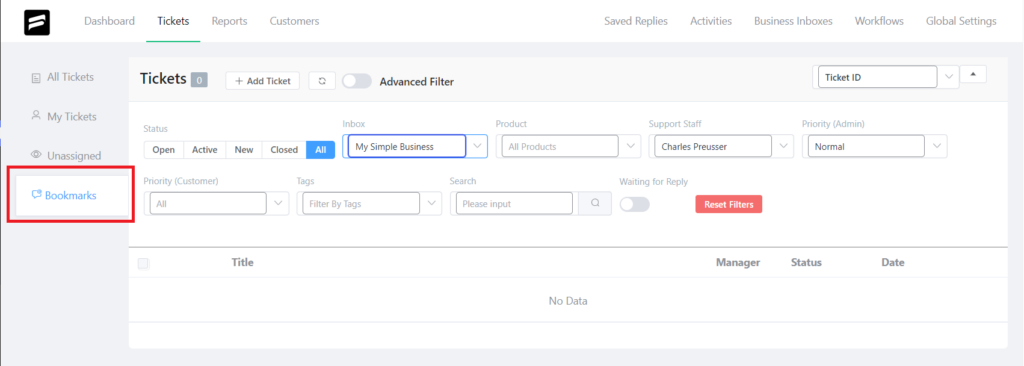This screenshot has width=1024, height=366.
Task: Click the Reset Filters button
Action: click(729, 204)
